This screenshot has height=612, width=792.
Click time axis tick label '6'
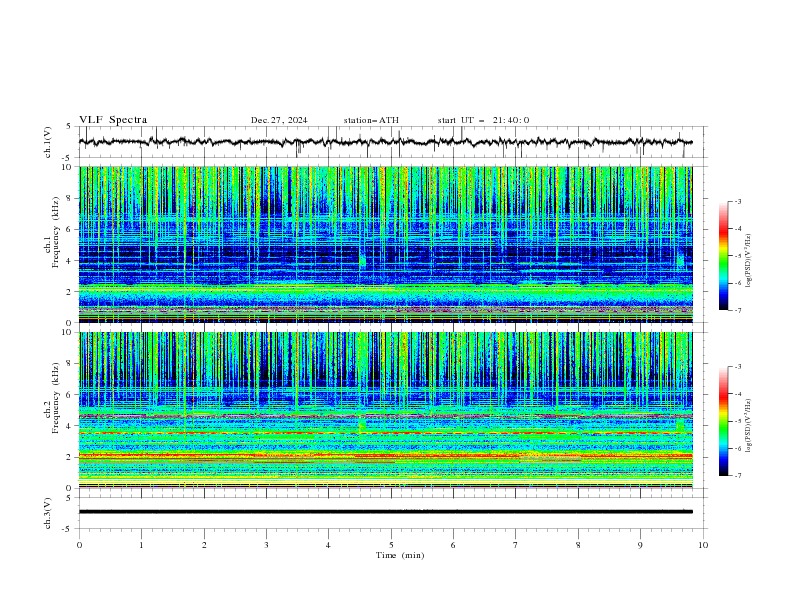pyautogui.click(x=453, y=545)
